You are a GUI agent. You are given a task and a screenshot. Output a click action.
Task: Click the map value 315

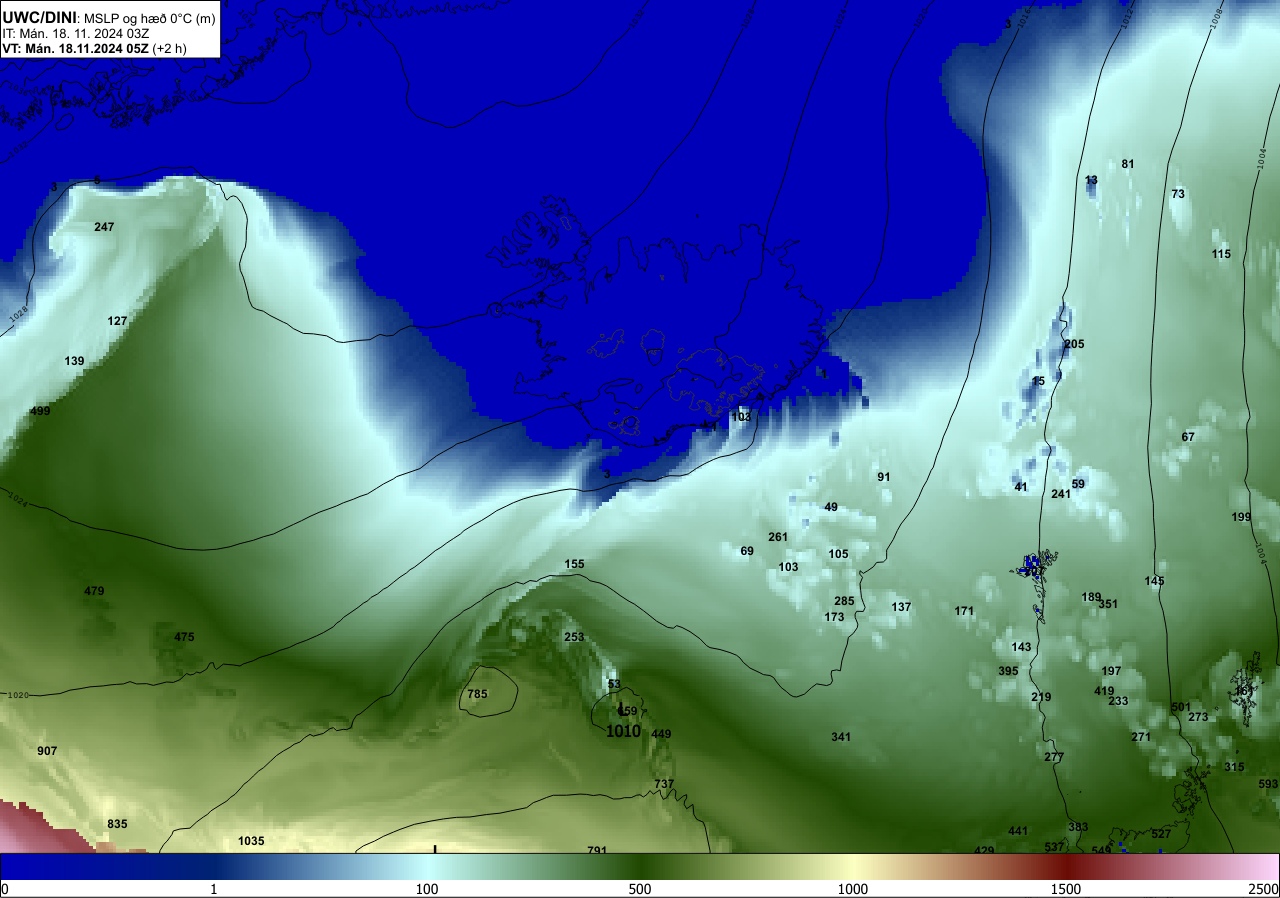point(1234,767)
